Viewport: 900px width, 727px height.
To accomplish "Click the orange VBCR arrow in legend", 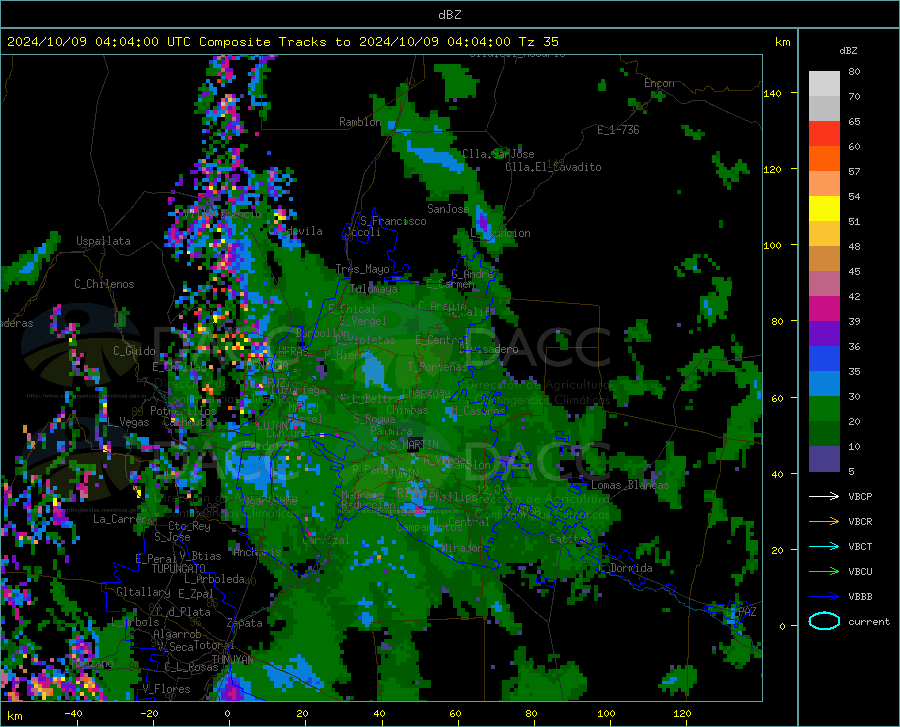I will click(824, 522).
